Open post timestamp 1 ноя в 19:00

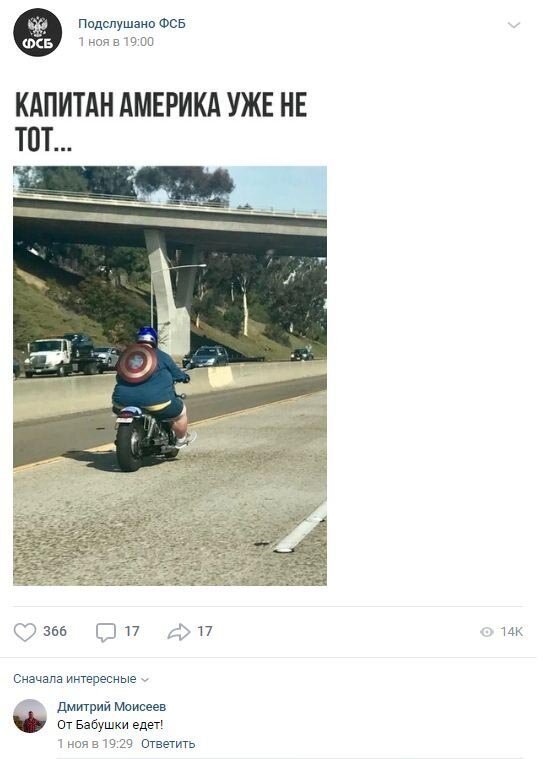point(116,42)
